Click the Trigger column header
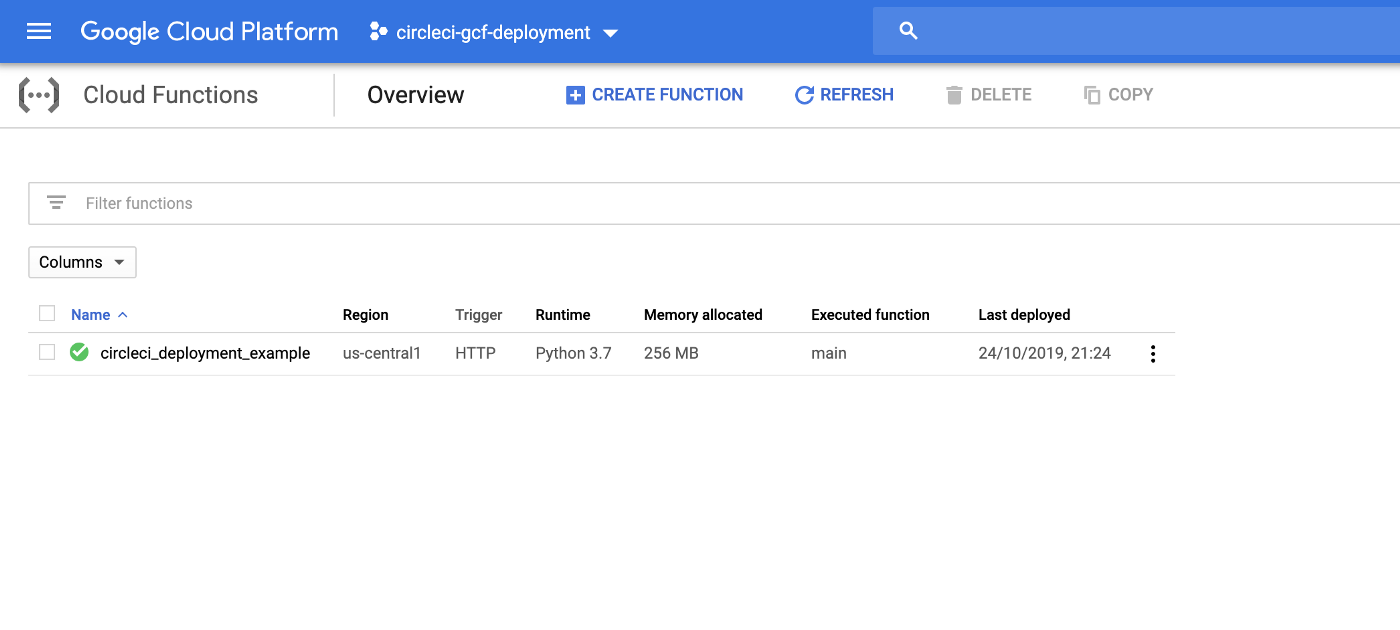This screenshot has height=630, width=1400. coord(479,315)
